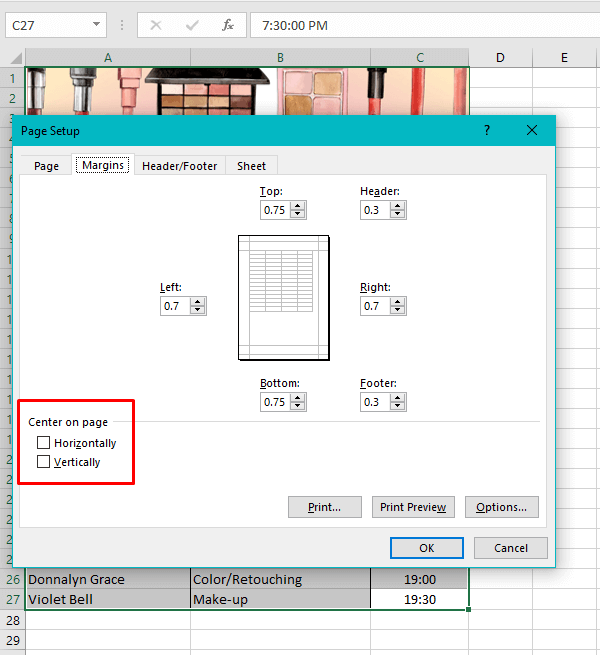The height and width of the screenshot is (655, 600).
Task: Enable Horizontally center on page
Action: 43,443
